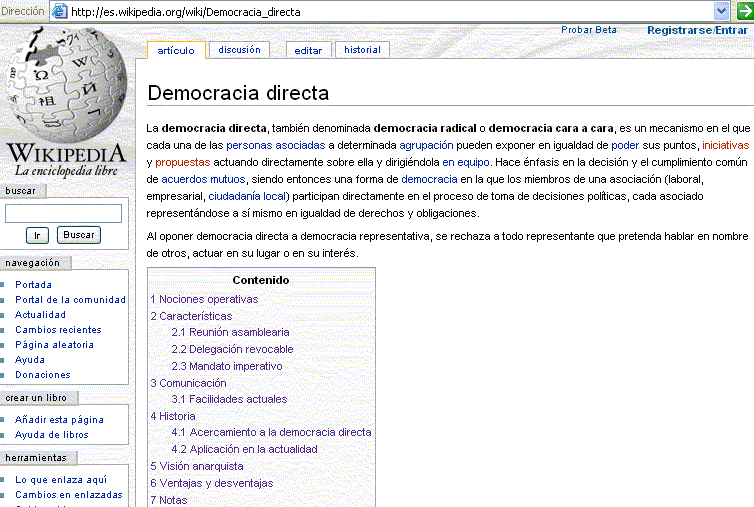This screenshot has height=507, width=754.
Task: Click the Ayuda navigation link
Action: pyautogui.click(x=30, y=360)
